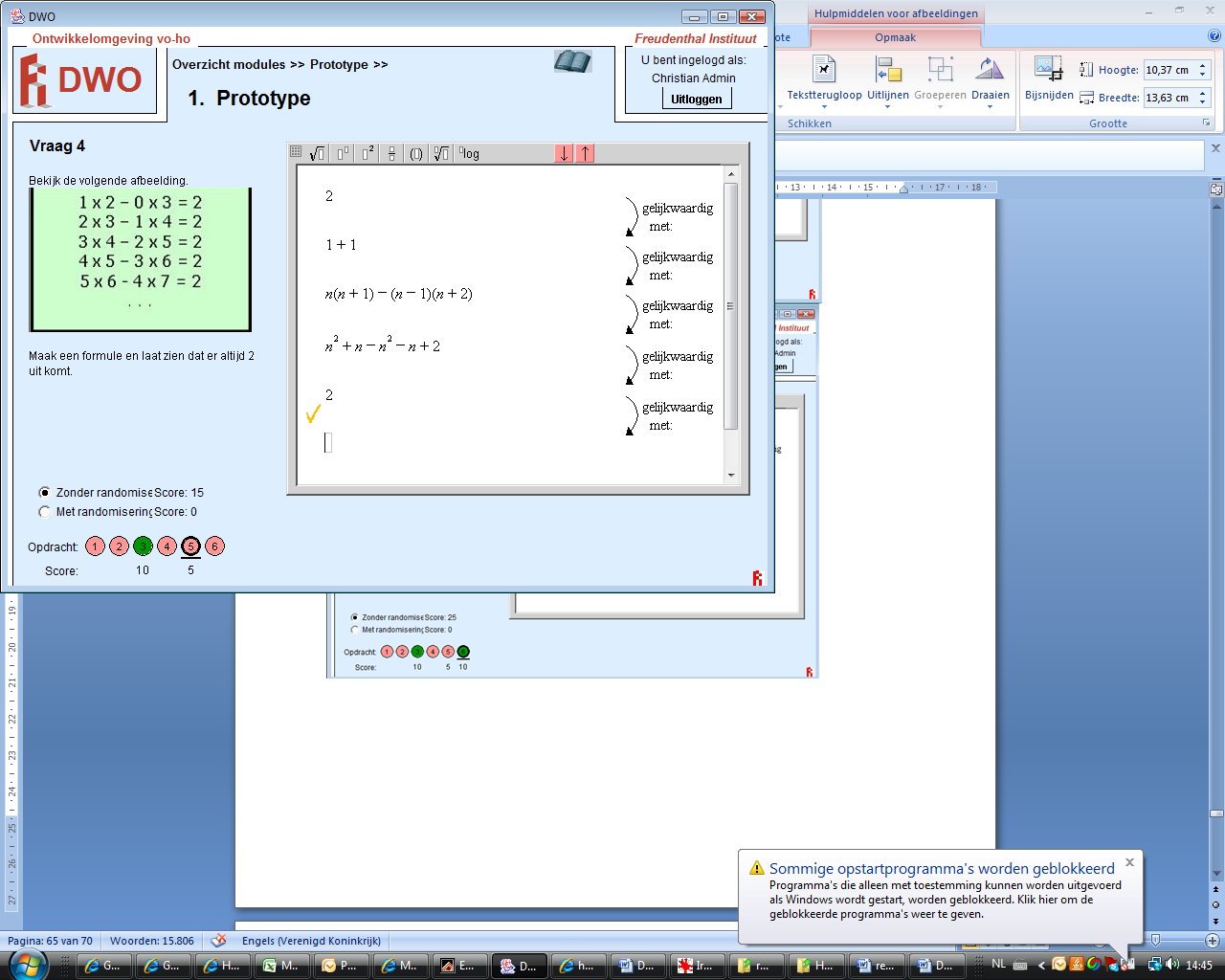
Task: Insert a square root symbol
Action: pyautogui.click(x=318, y=153)
